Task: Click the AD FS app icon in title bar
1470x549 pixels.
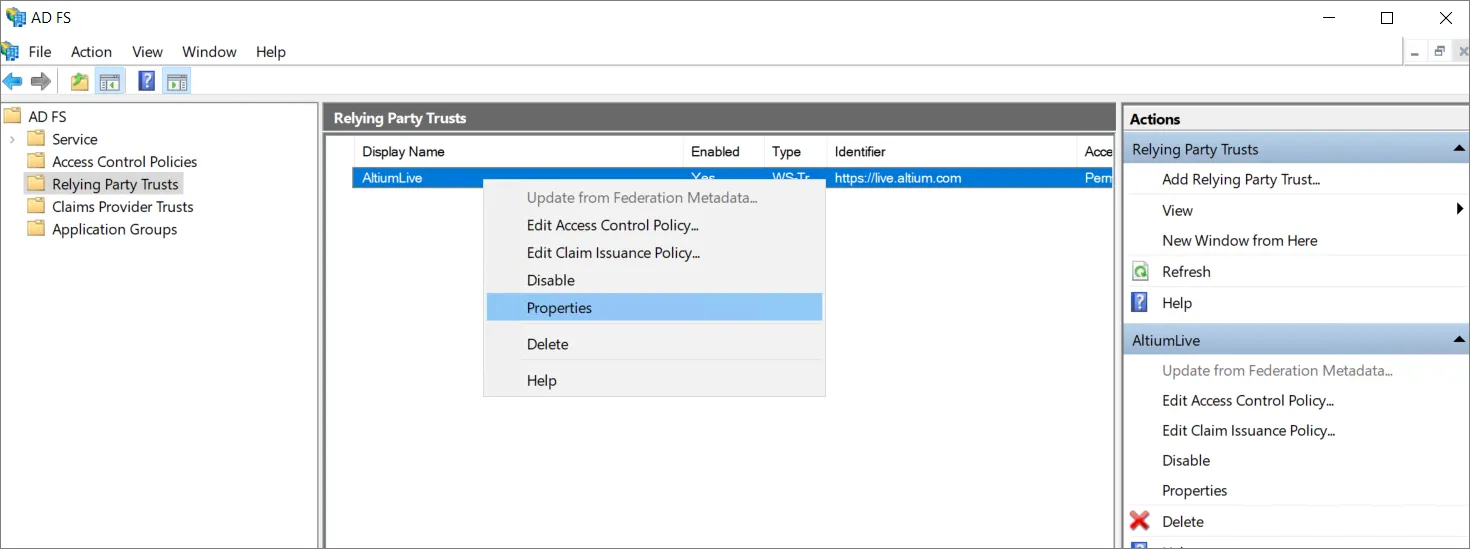Action: [x=15, y=18]
